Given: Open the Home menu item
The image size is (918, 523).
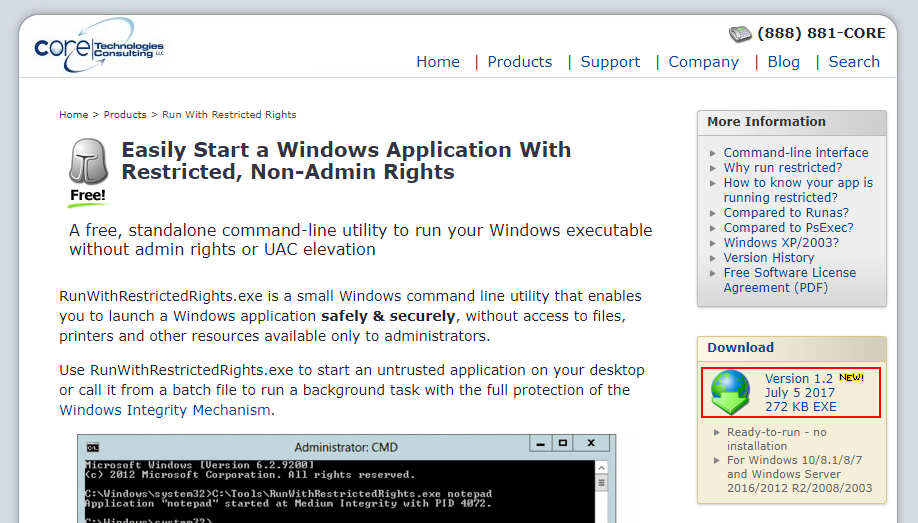Looking at the screenshot, I should coord(438,62).
